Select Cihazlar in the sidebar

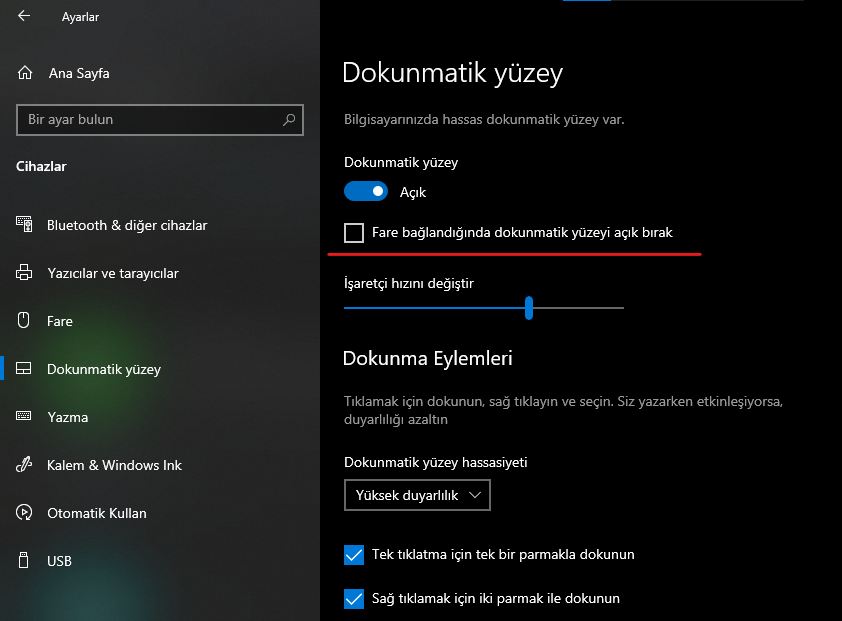(41, 167)
